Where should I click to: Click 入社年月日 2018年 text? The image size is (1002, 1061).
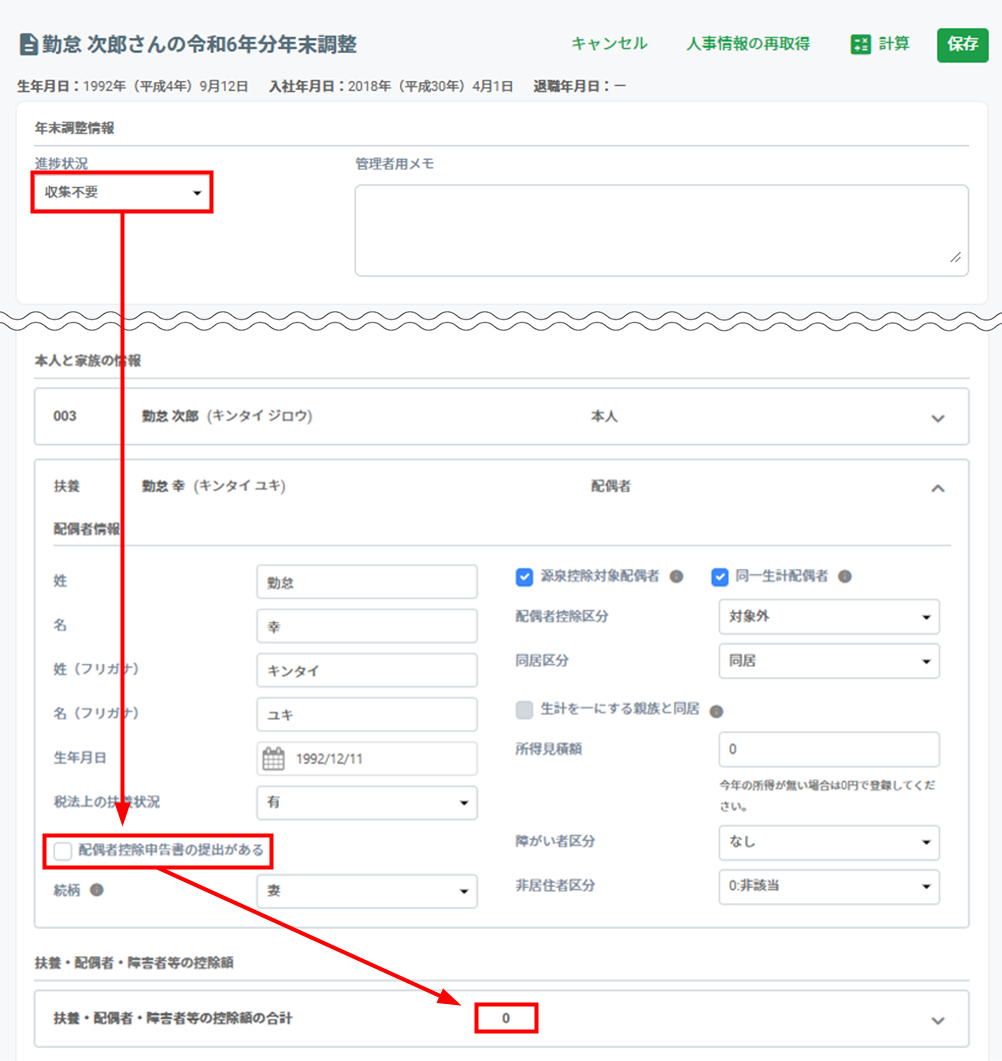click(390, 87)
